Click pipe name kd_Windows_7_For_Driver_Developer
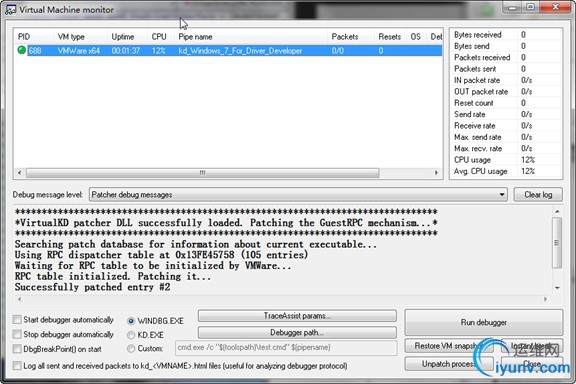Screen dimensions: 576x384 pyautogui.click(x=240, y=51)
